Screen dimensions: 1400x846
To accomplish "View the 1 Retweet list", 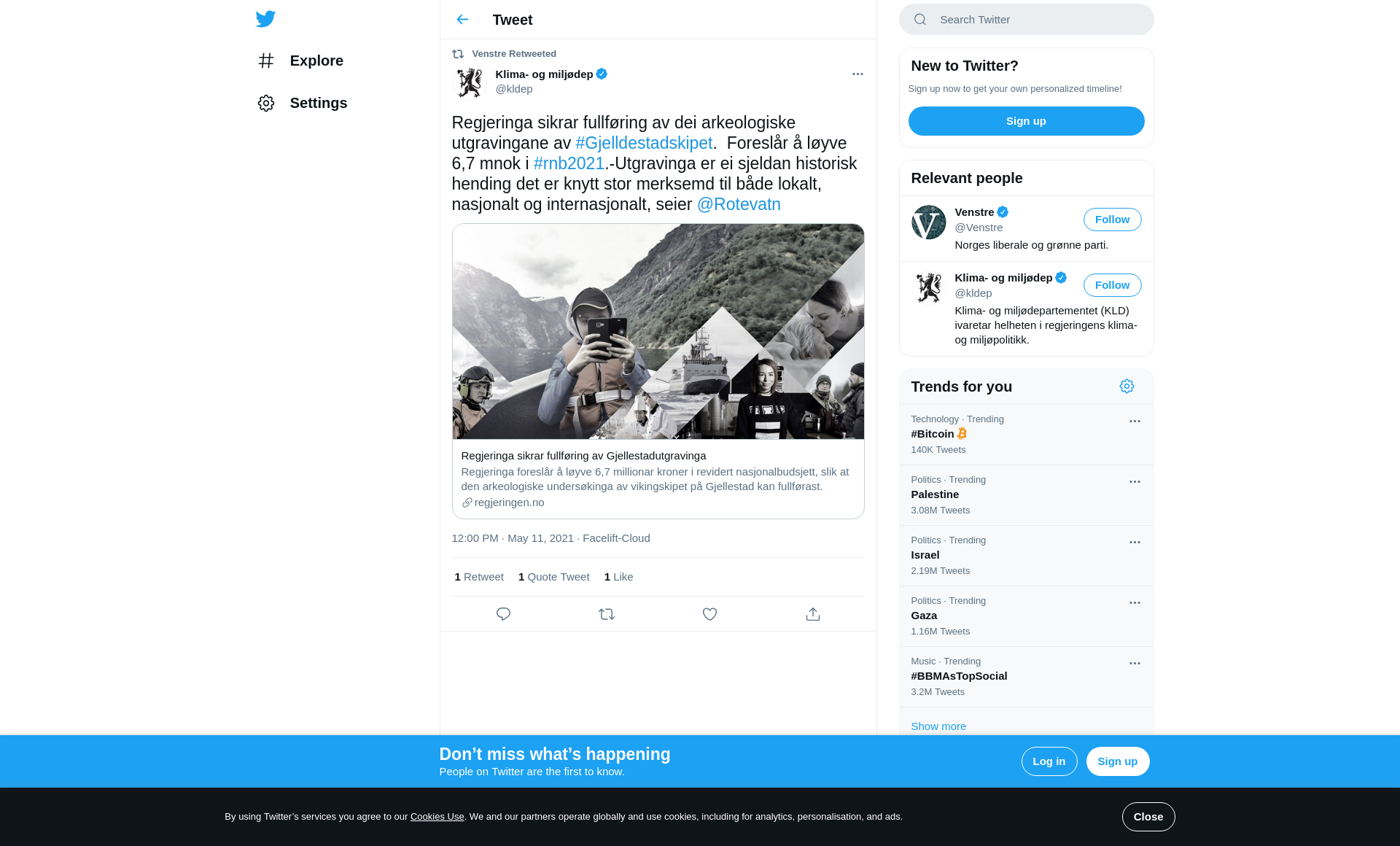I will pyautogui.click(x=479, y=577).
